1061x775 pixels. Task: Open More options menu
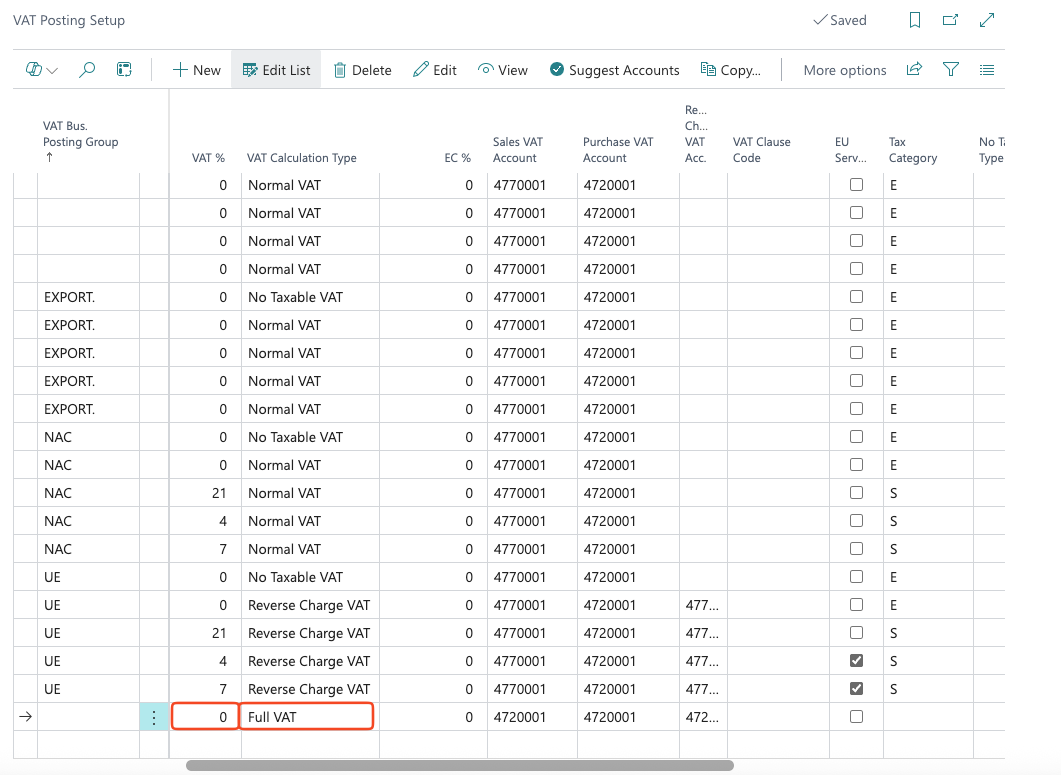pos(844,70)
